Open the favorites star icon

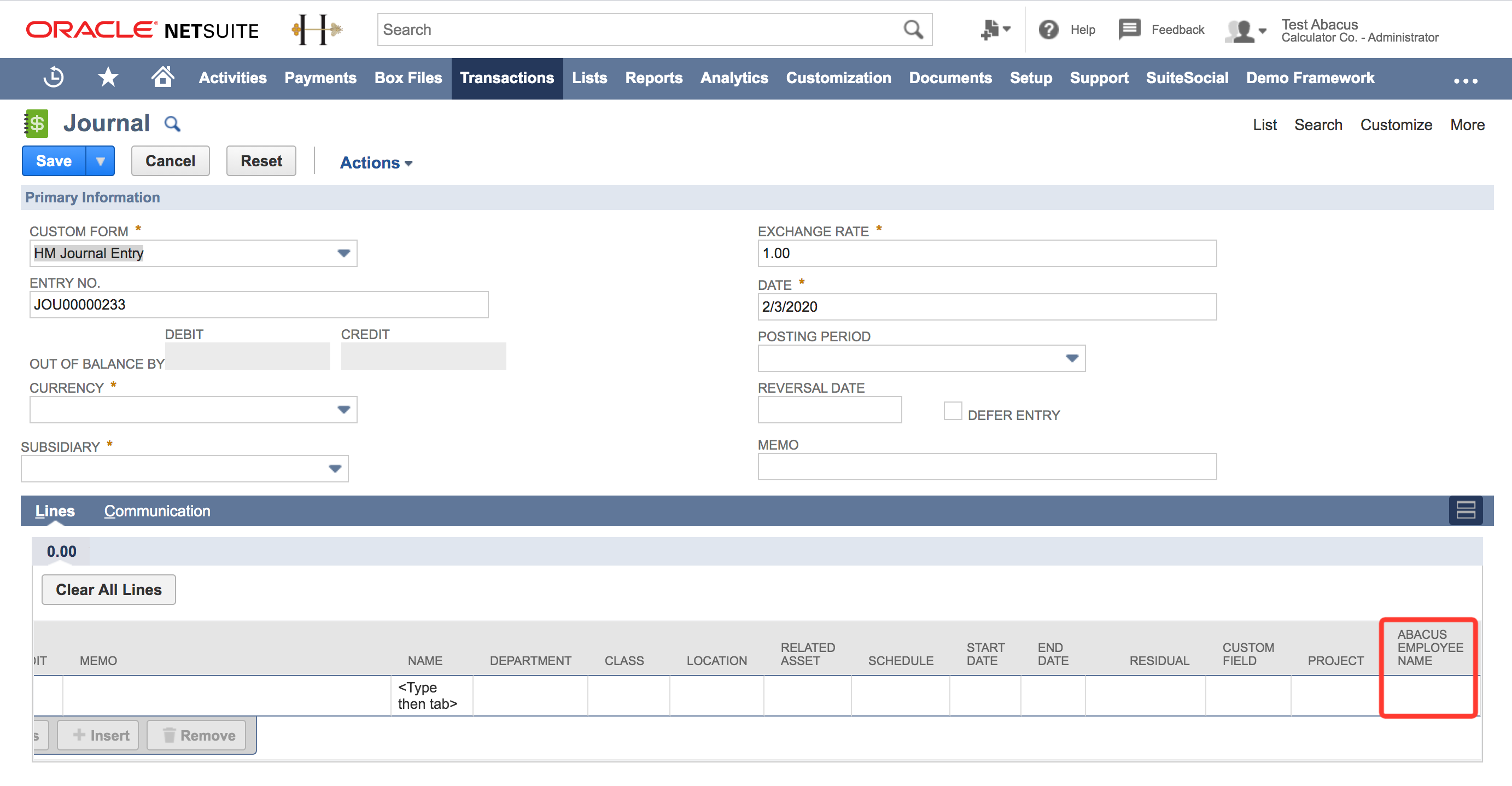pos(108,77)
